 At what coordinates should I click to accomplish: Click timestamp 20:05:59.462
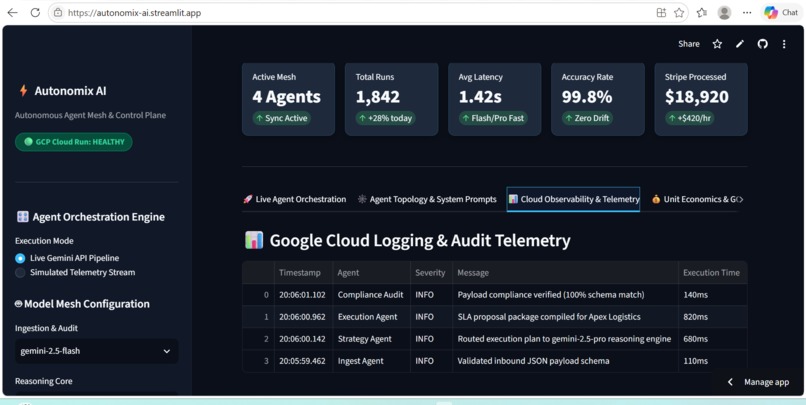[303, 361]
